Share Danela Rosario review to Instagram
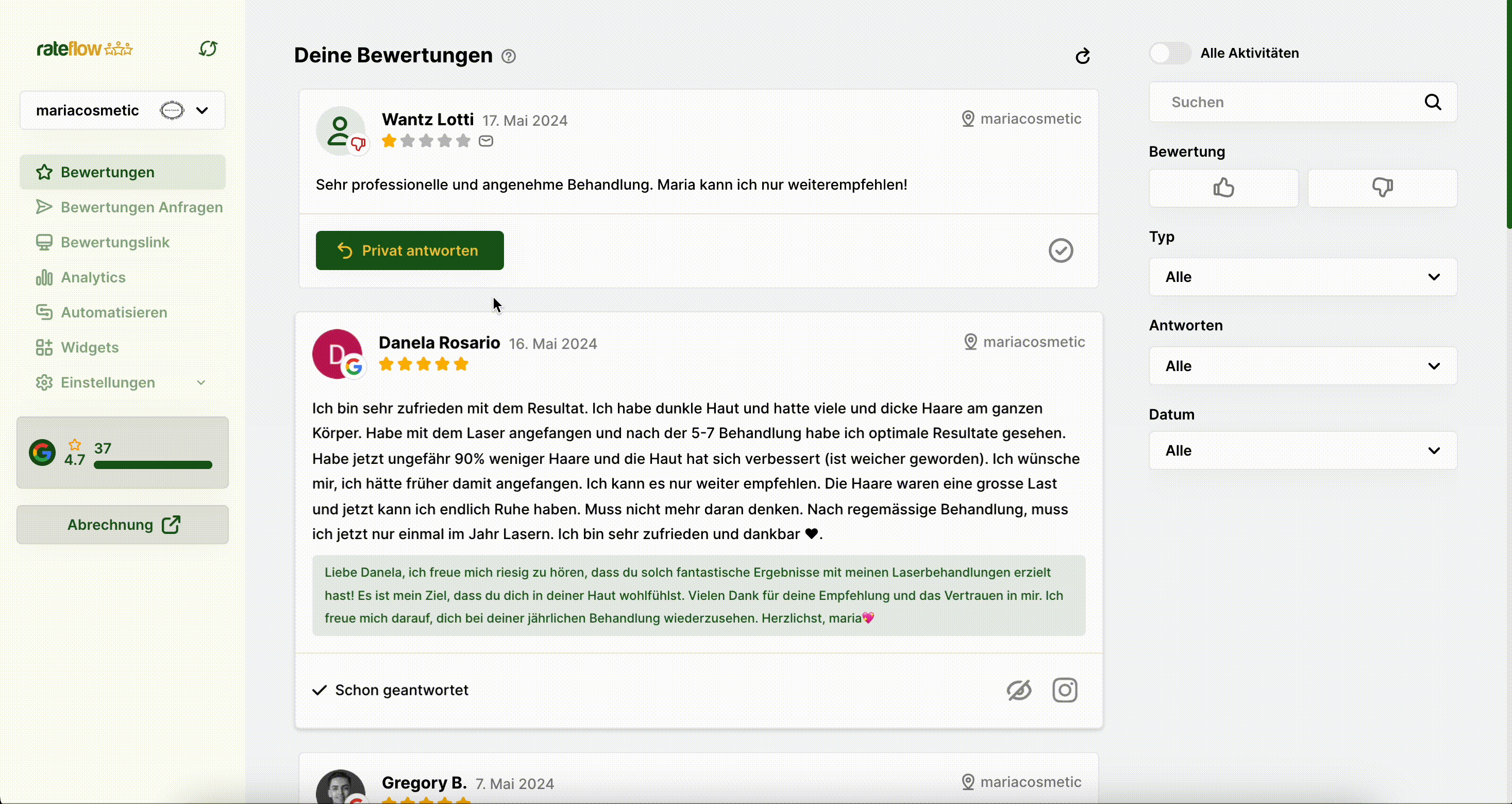This screenshot has width=1512, height=804. 1065,691
